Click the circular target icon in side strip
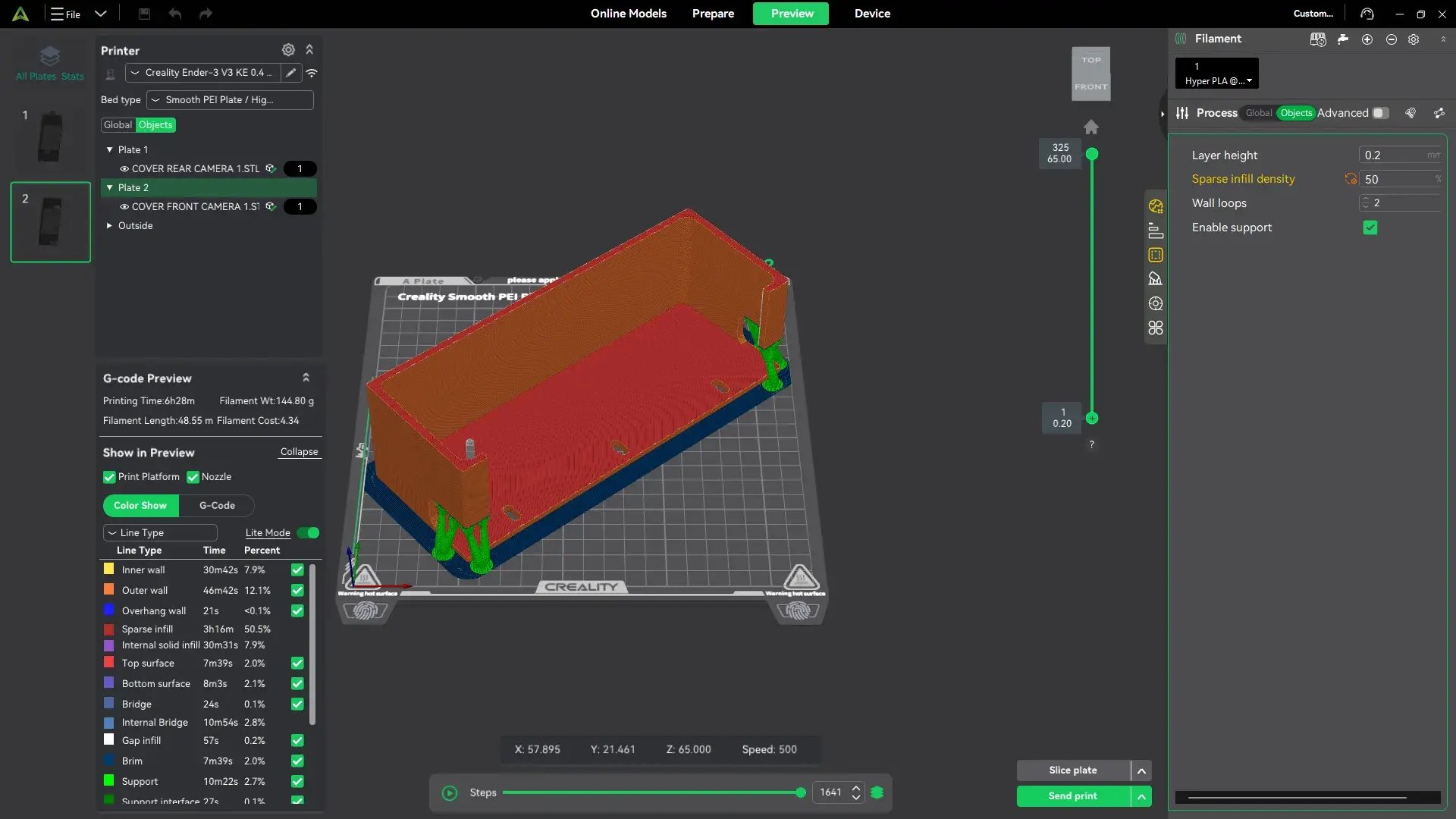The width and height of the screenshot is (1456, 819). tap(1156, 303)
